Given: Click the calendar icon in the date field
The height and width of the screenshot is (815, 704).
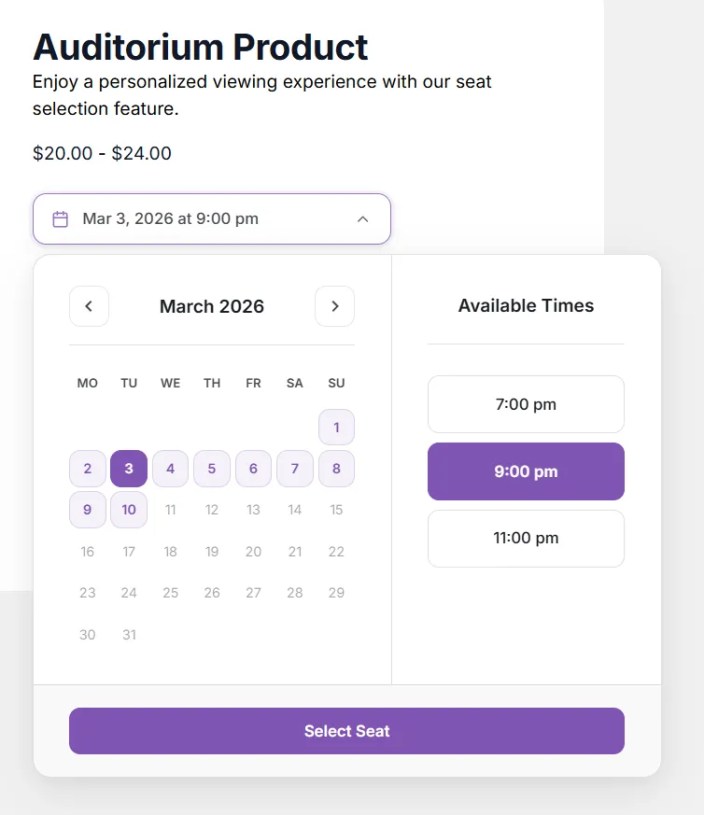Looking at the screenshot, I should pos(62,218).
